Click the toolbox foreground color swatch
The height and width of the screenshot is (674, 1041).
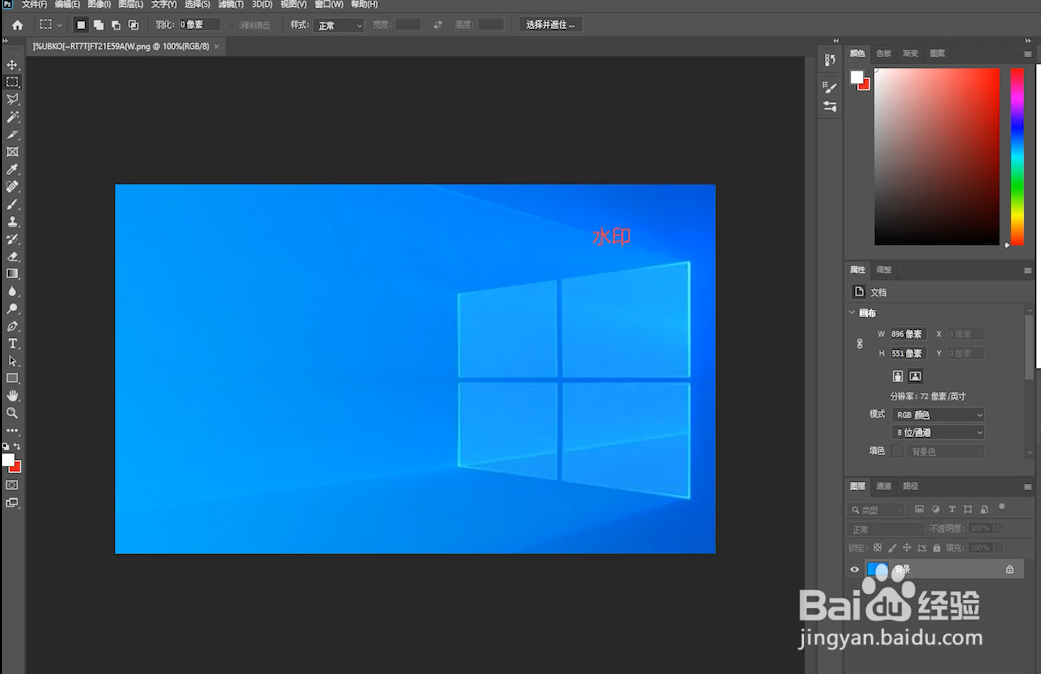(x=8, y=460)
